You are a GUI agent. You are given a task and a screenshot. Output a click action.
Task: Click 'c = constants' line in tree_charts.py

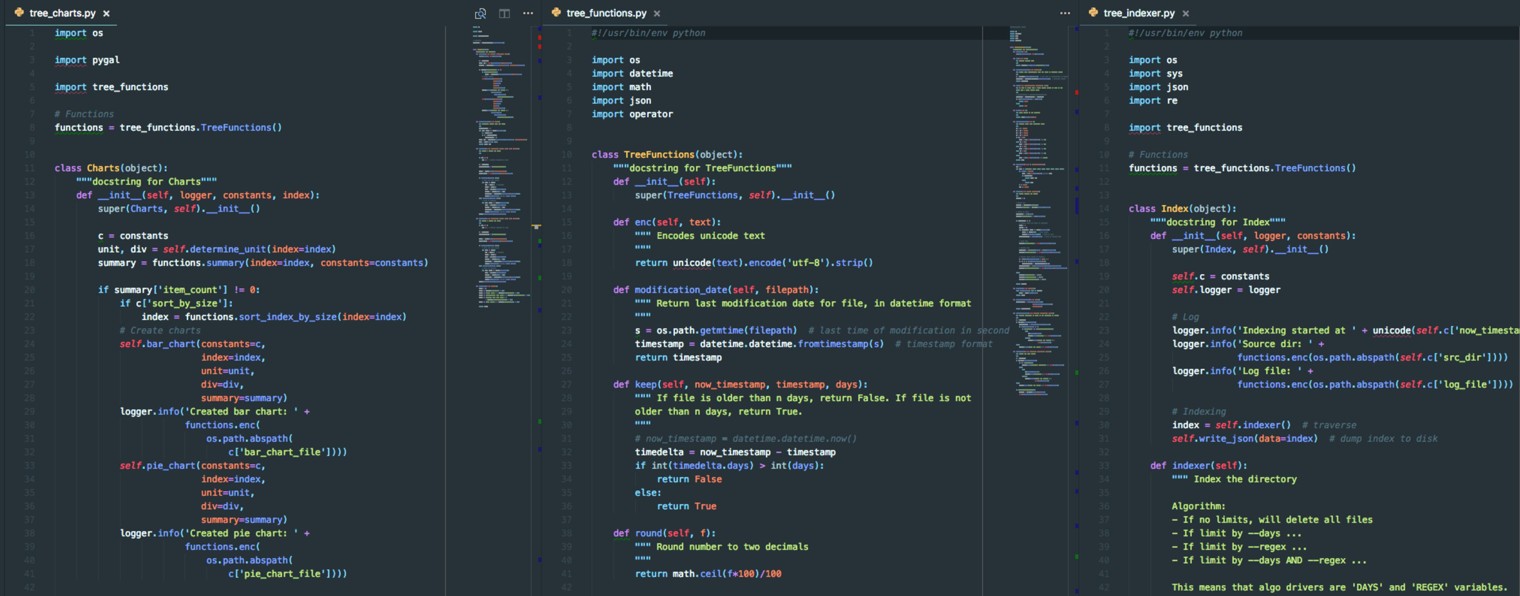133,235
